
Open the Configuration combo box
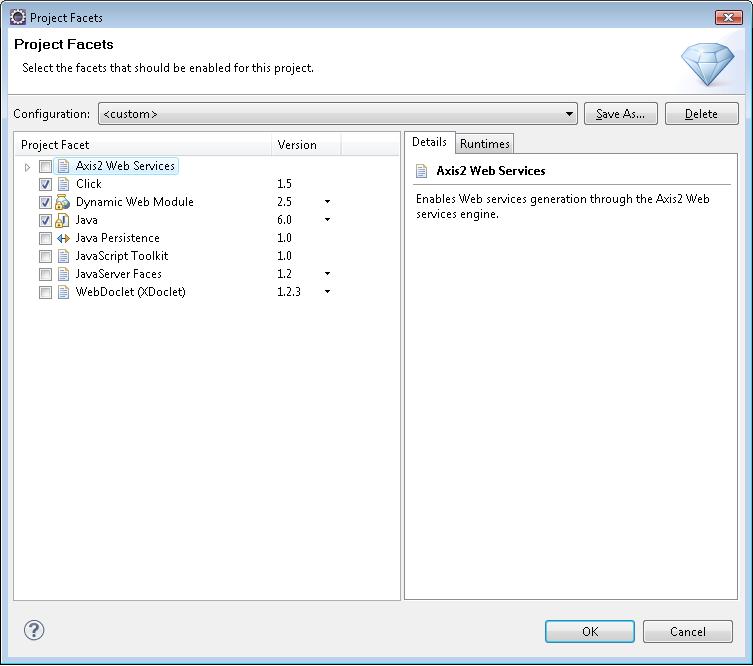(338, 114)
